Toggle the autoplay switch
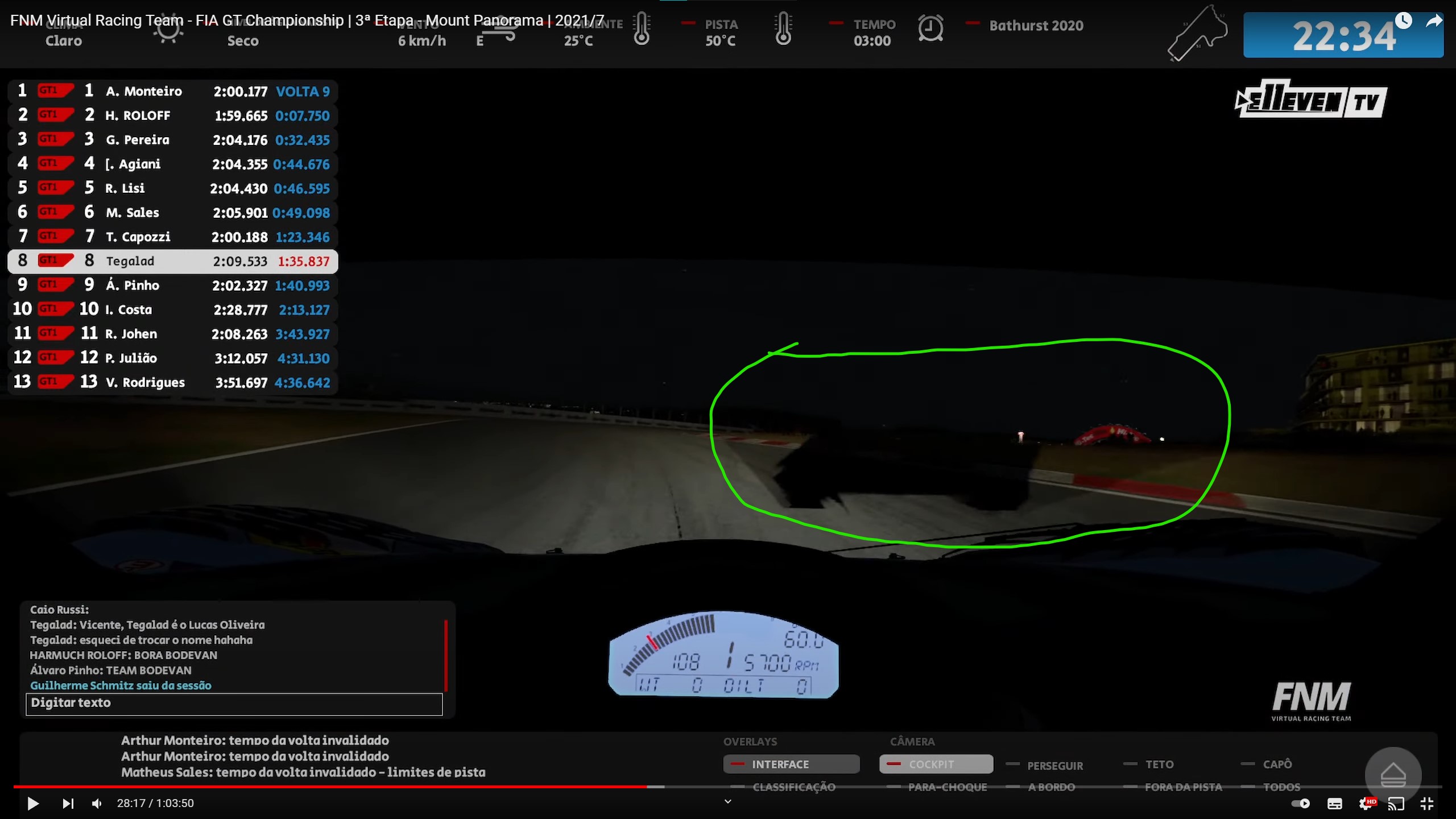 1300,803
